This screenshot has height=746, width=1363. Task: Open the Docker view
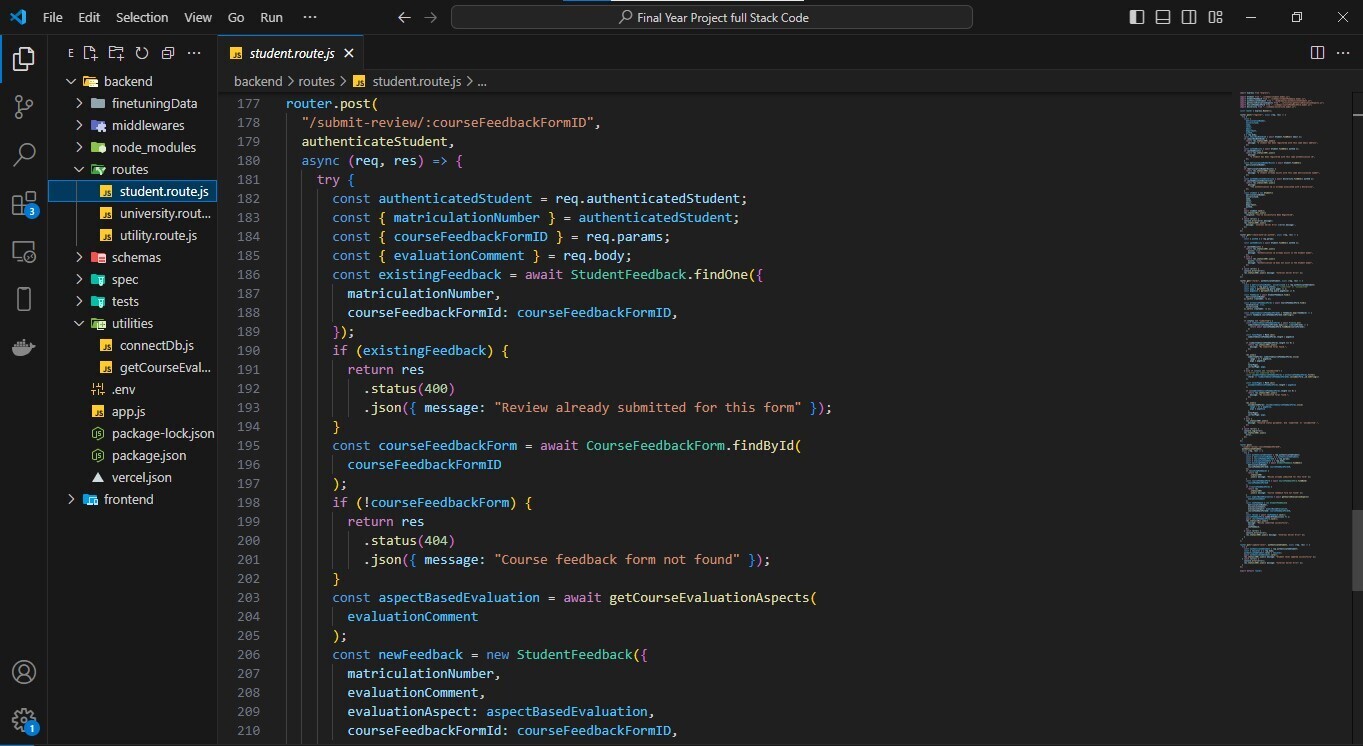pyautogui.click(x=24, y=347)
